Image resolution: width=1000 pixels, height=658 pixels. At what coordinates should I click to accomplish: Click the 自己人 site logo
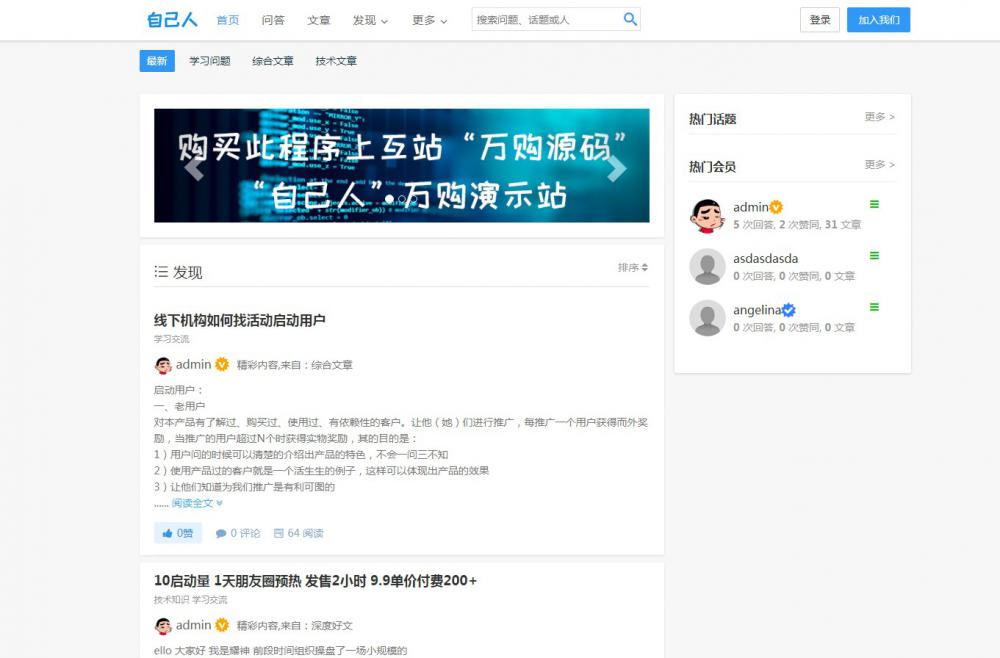172,20
